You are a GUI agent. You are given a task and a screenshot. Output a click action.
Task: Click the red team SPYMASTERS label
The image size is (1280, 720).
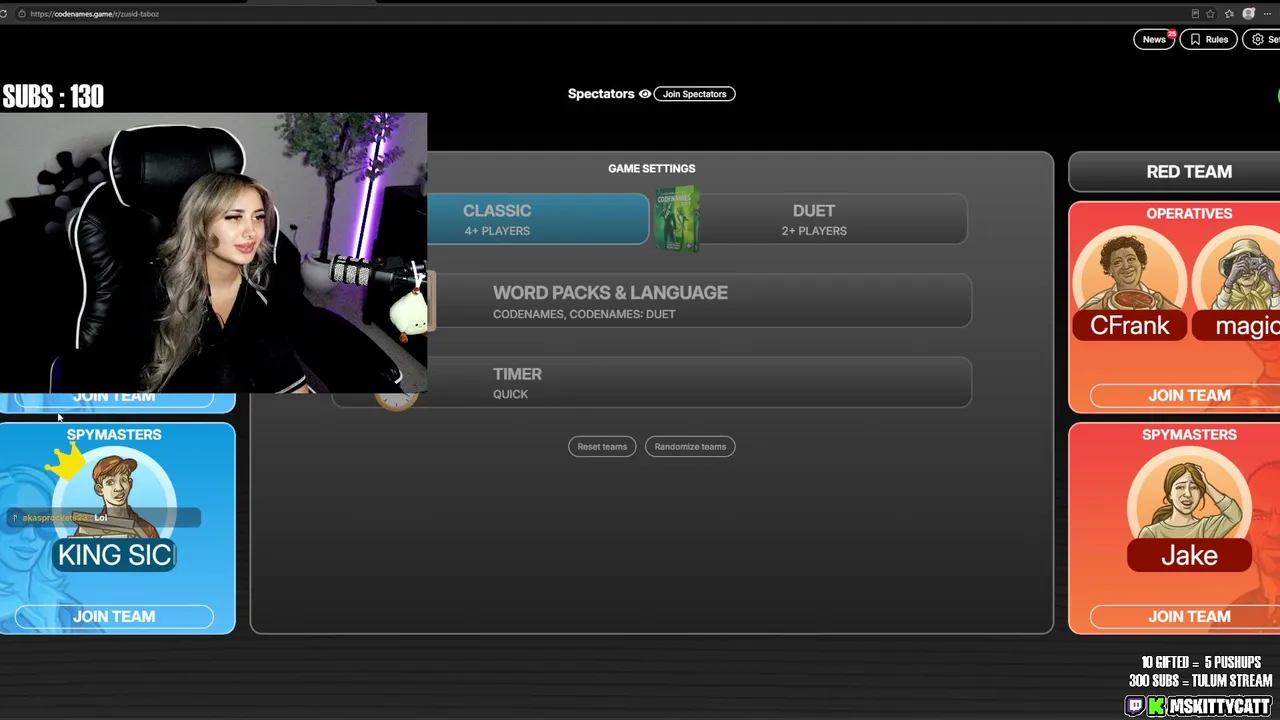(1189, 435)
